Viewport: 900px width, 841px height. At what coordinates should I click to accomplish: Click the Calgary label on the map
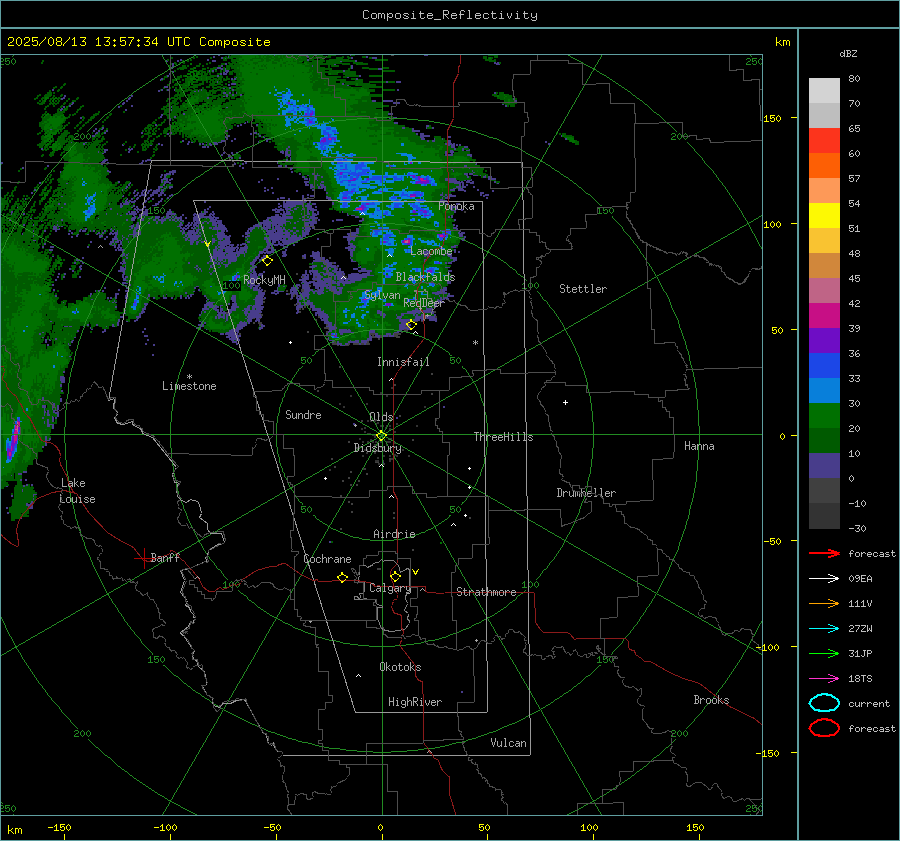pyautogui.click(x=390, y=588)
